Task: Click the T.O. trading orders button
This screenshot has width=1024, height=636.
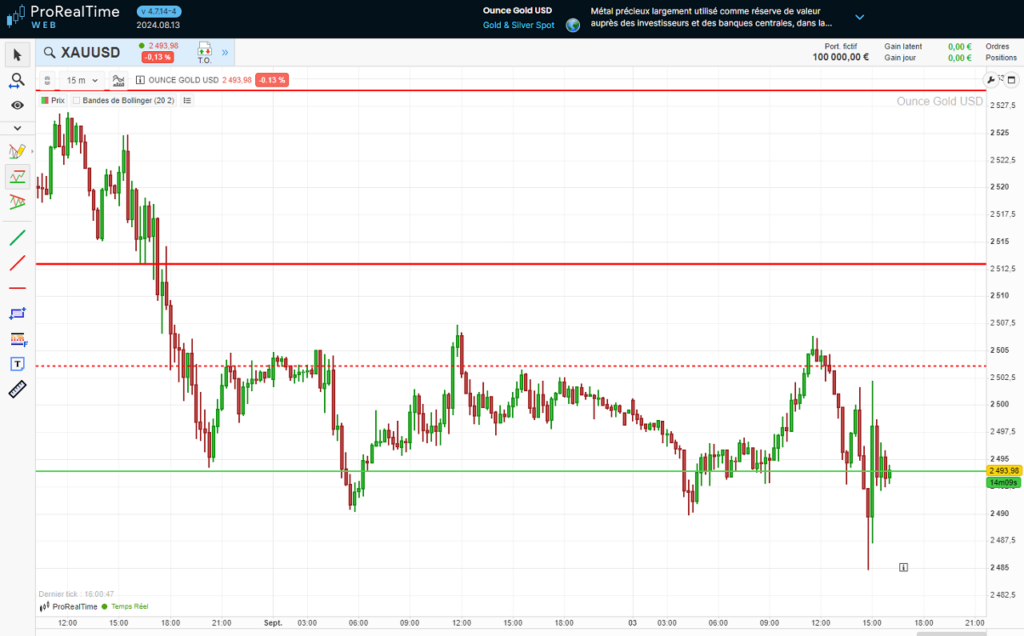Action: [204, 53]
